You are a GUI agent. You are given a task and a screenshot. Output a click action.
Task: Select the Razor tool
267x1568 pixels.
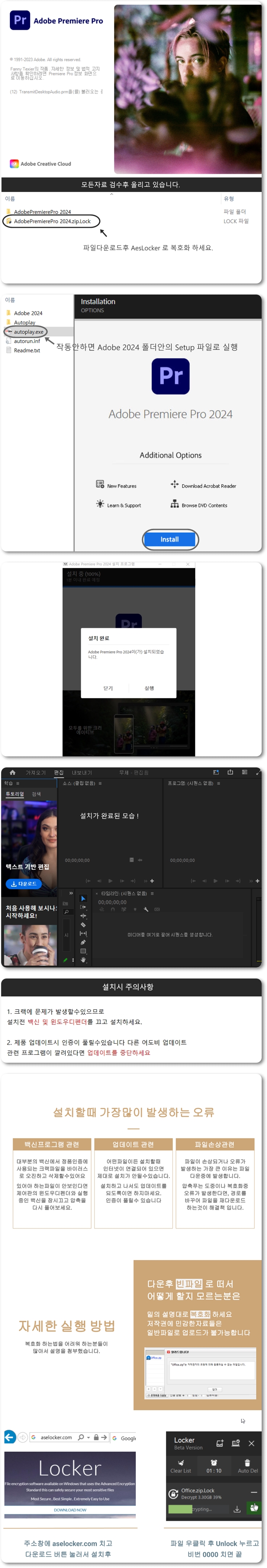pos(83,925)
